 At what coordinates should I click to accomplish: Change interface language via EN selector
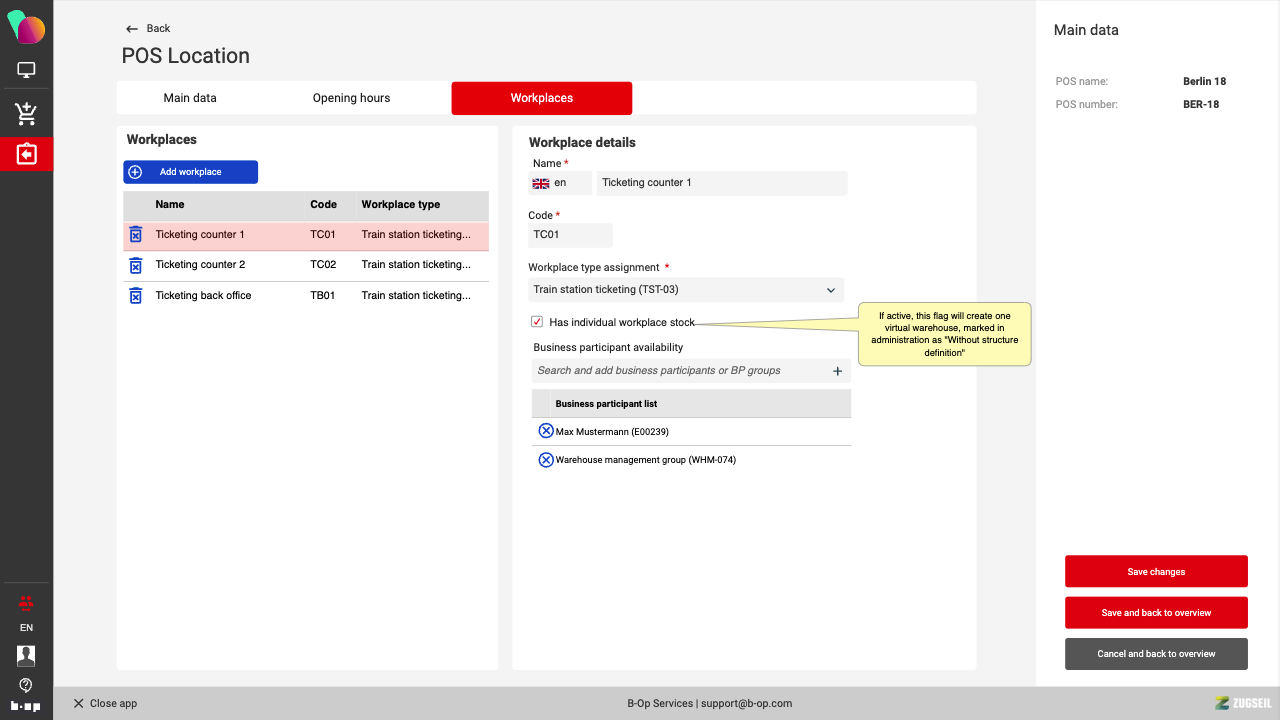tap(26, 628)
